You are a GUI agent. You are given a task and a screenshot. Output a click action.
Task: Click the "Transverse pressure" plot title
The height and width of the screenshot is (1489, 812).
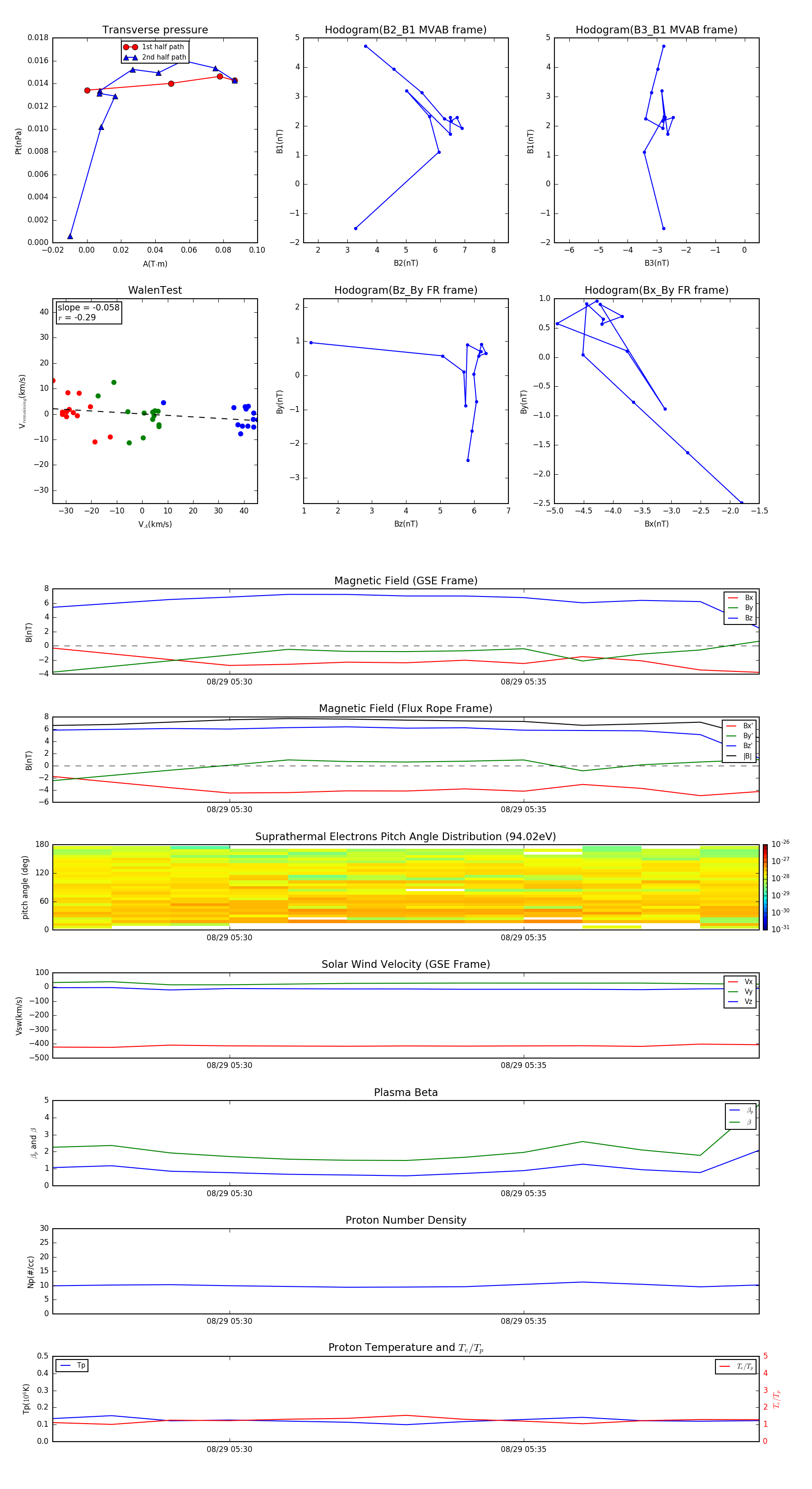[155, 30]
